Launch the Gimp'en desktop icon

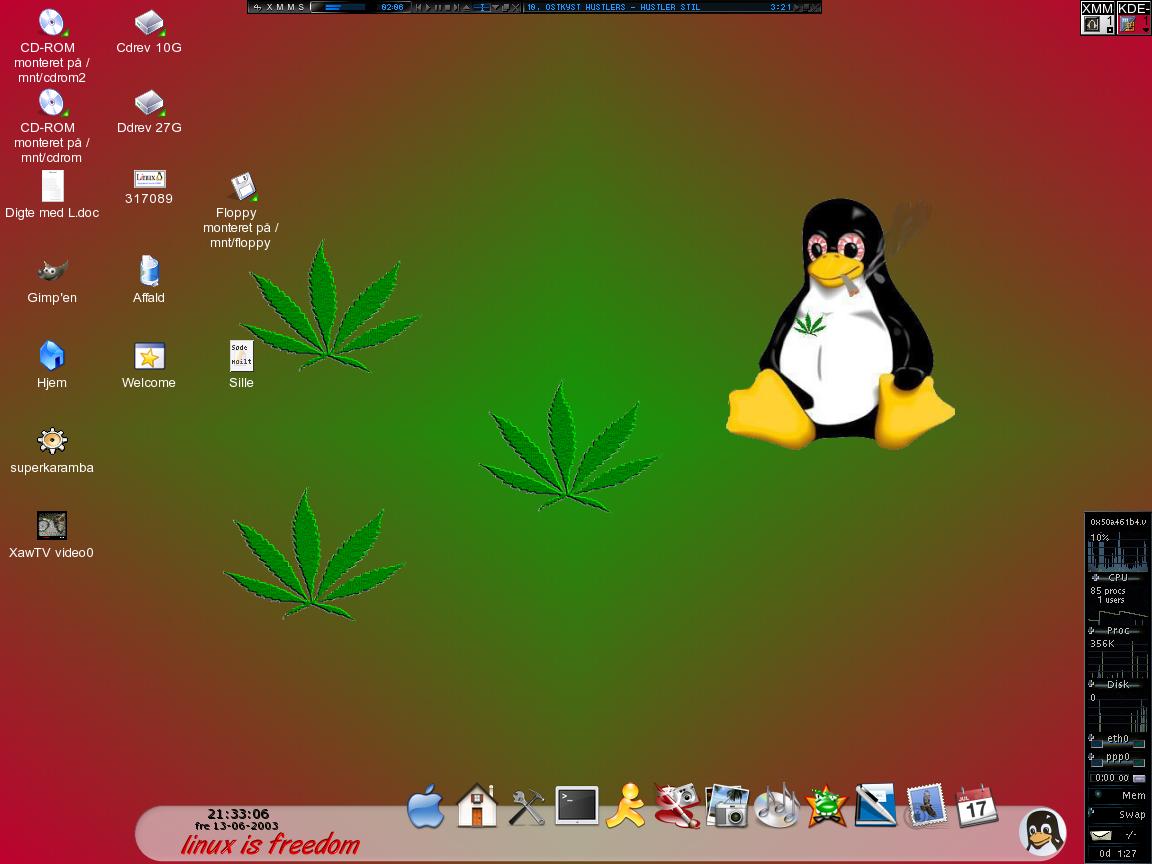click(52, 271)
